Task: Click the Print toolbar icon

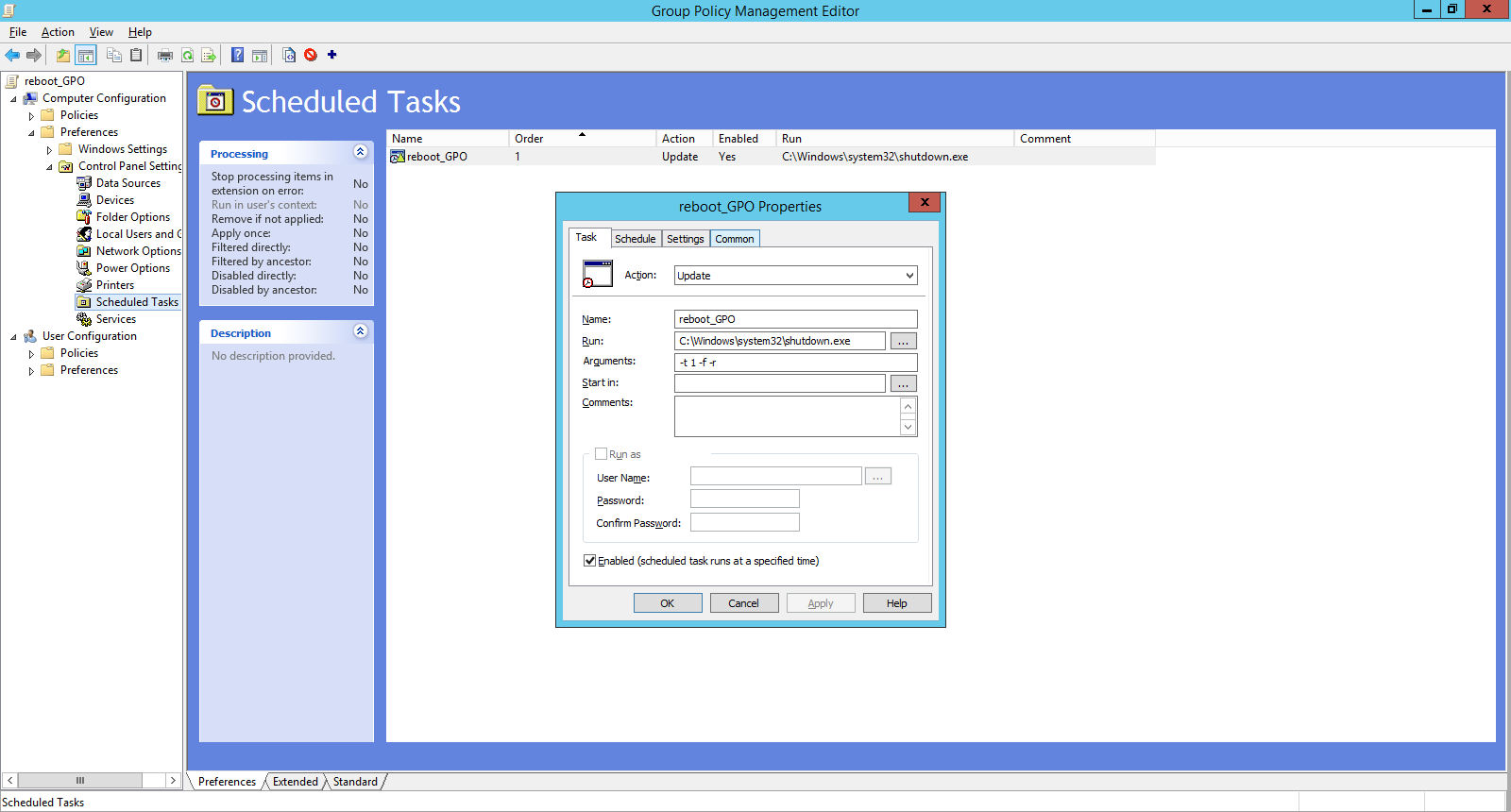Action: pos(165,55)
